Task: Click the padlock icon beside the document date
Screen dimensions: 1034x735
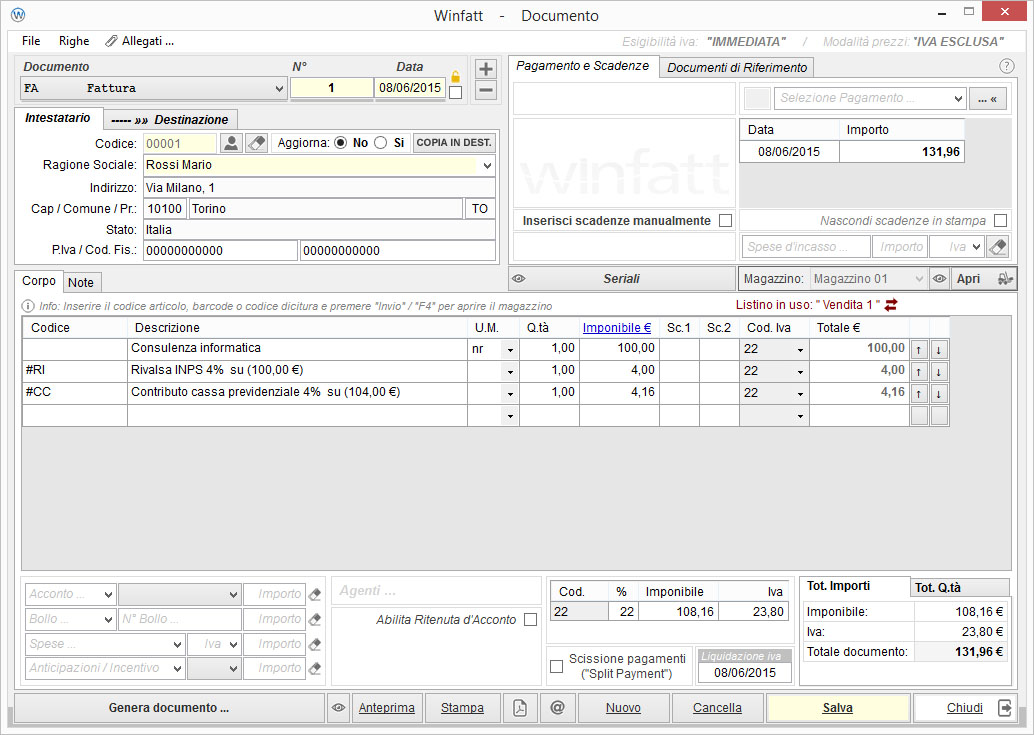Action: coord(455,76)
